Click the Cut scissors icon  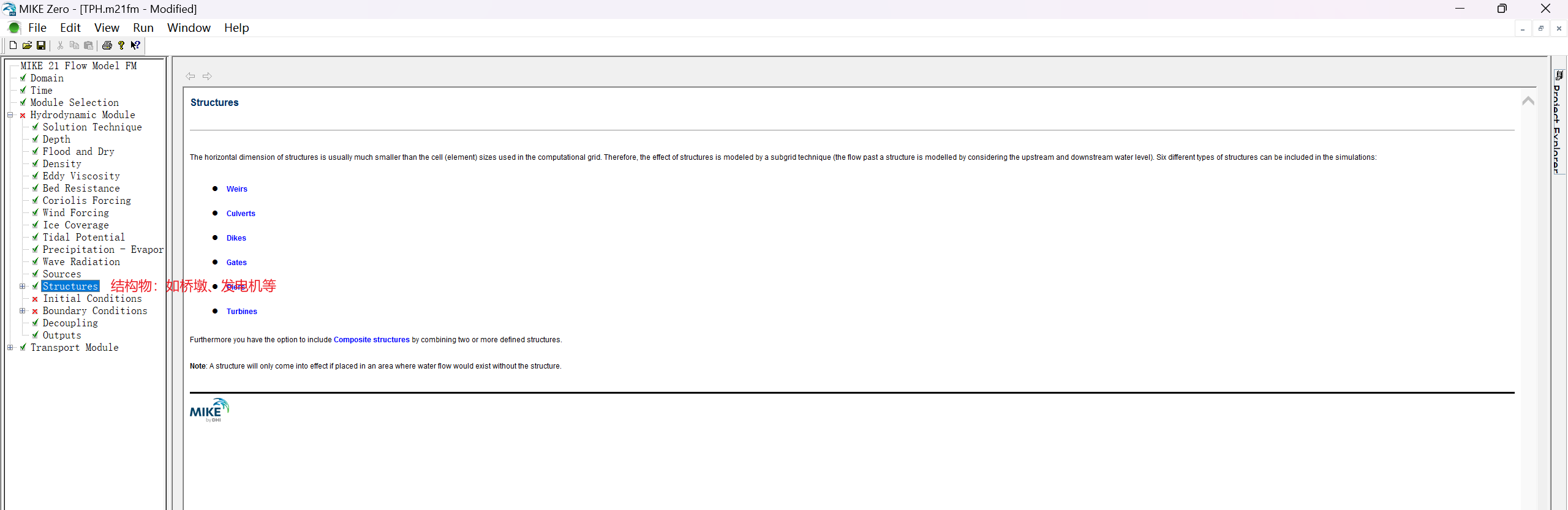pyautogui.click(x=60, y=45)
